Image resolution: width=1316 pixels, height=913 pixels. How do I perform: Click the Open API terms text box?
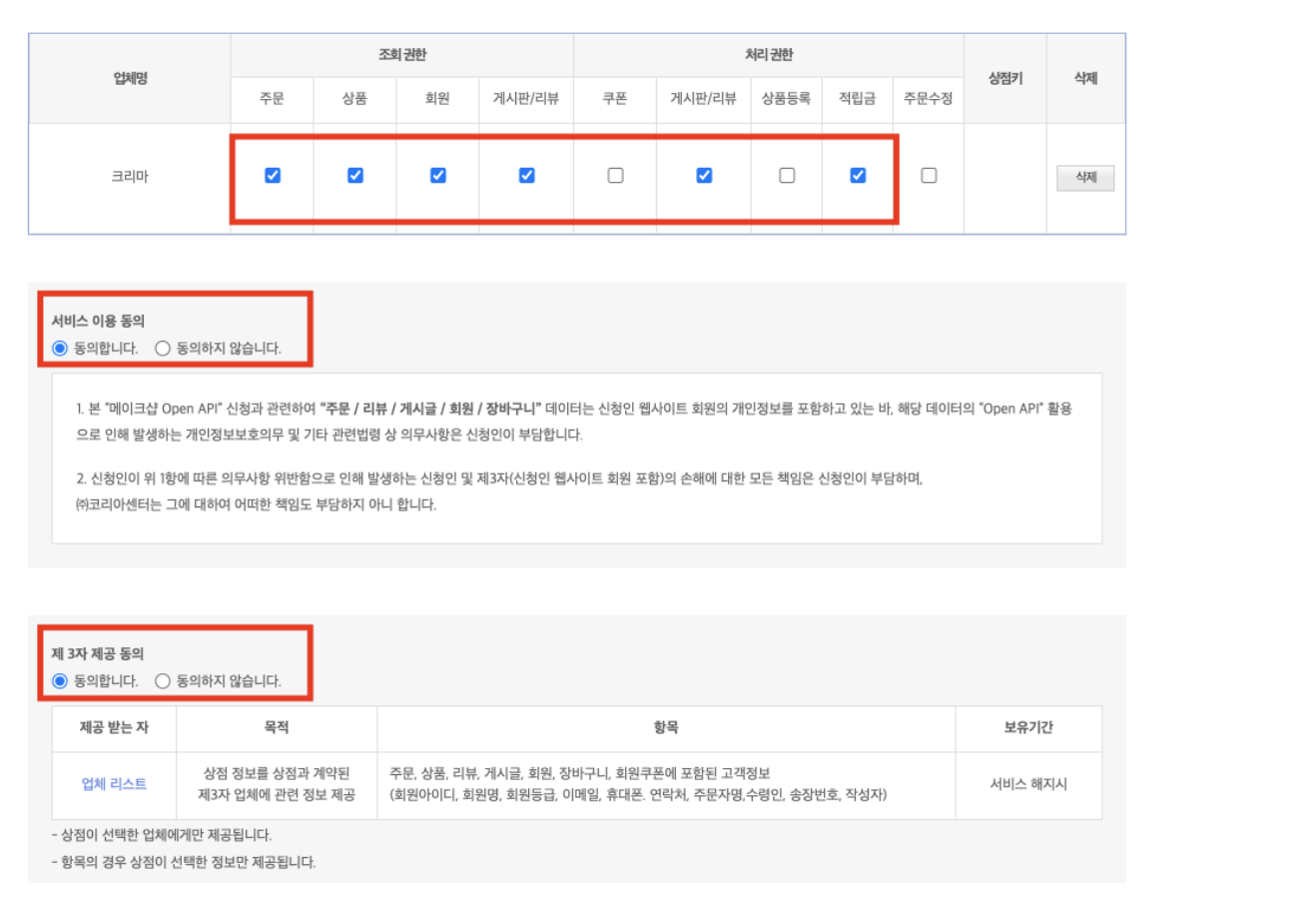[576, 457]
